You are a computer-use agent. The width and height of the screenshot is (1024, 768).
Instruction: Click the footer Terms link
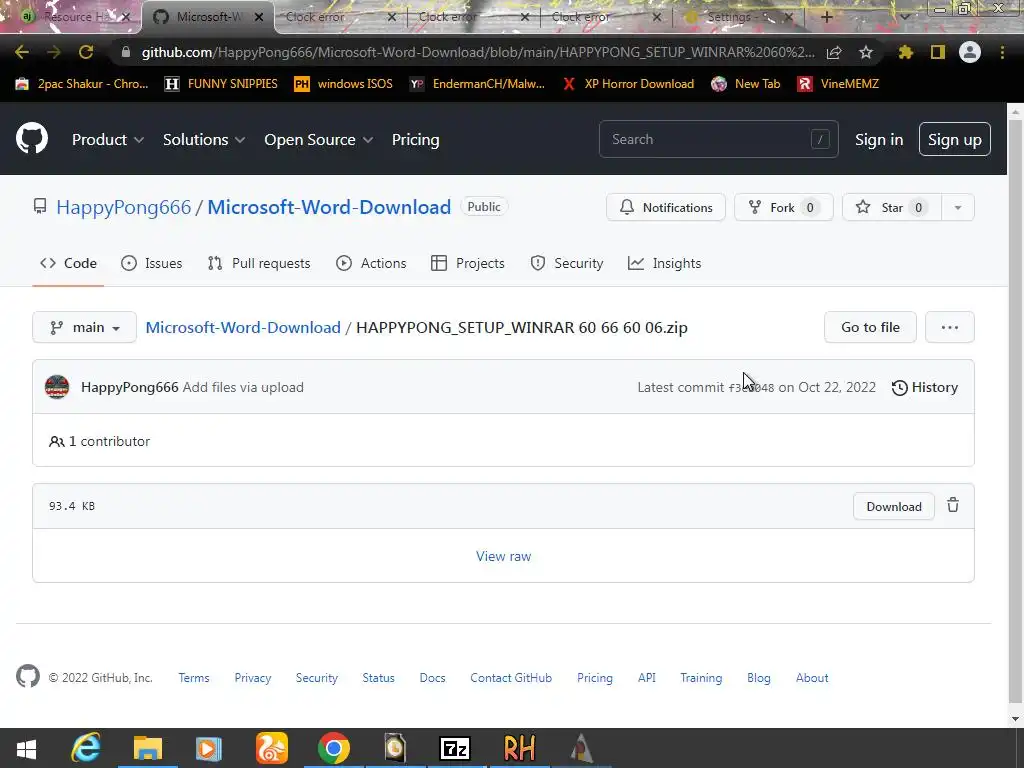coord(194,678)
